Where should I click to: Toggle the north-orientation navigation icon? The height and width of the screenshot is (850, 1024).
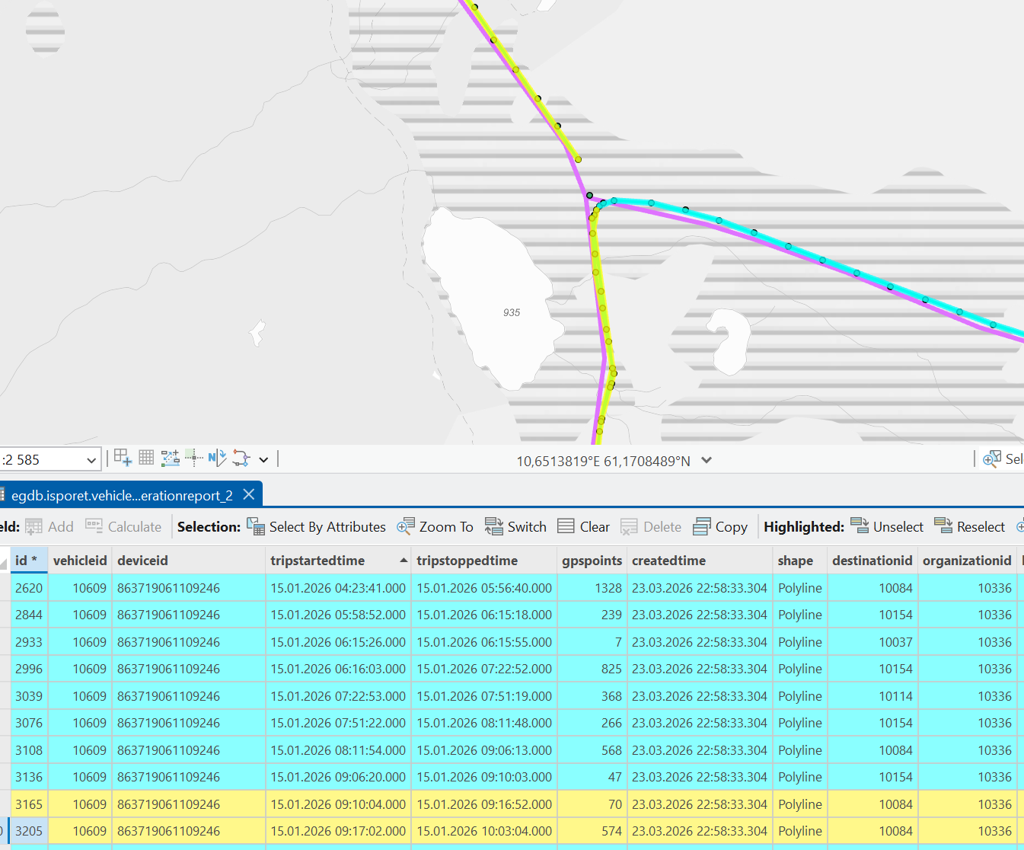pos(217,458)
